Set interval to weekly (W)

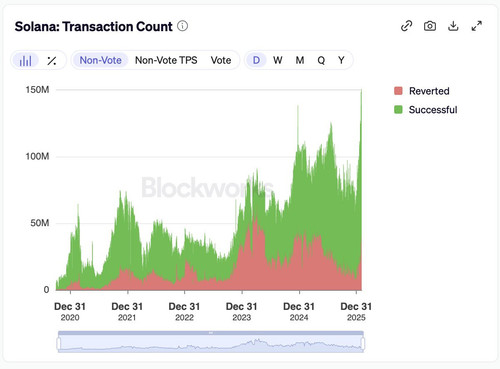pyautogui.click(x=278, y=60)
